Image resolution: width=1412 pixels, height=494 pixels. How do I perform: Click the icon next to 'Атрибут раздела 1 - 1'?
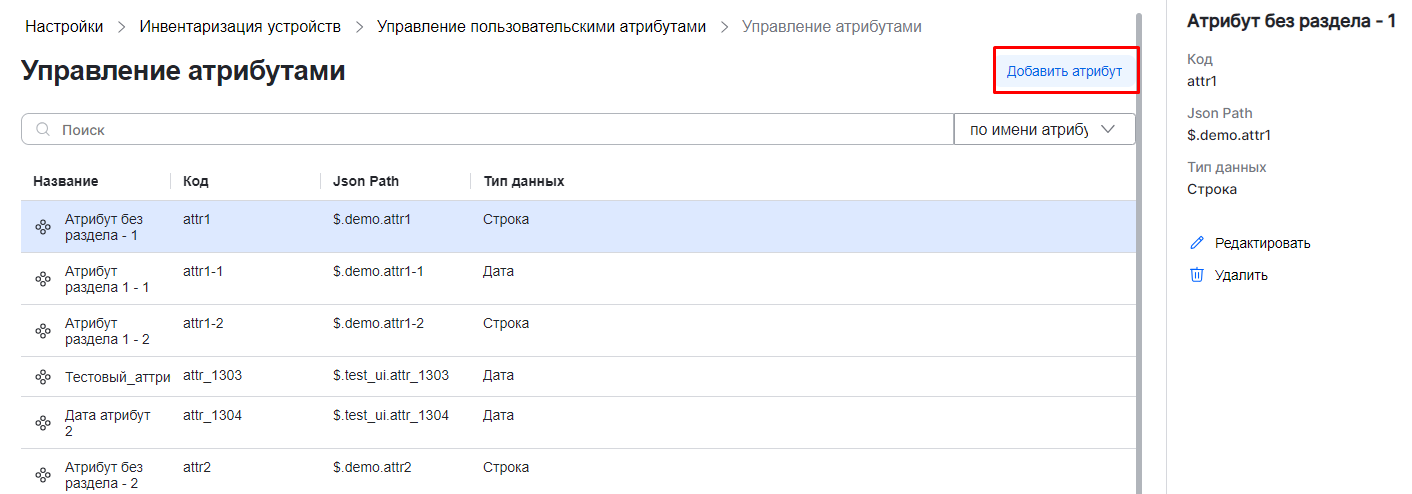pos(43,280)
